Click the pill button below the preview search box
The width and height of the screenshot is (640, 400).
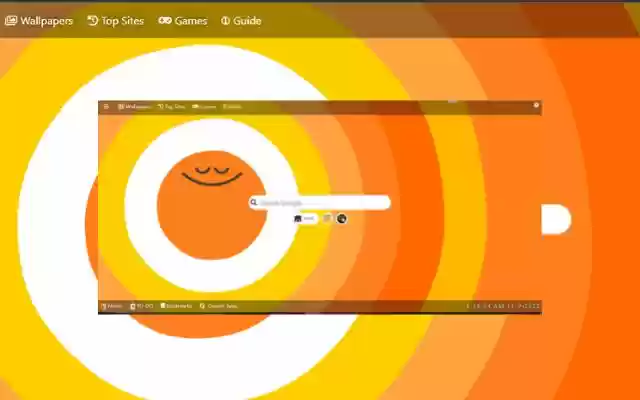pos(305,219)
